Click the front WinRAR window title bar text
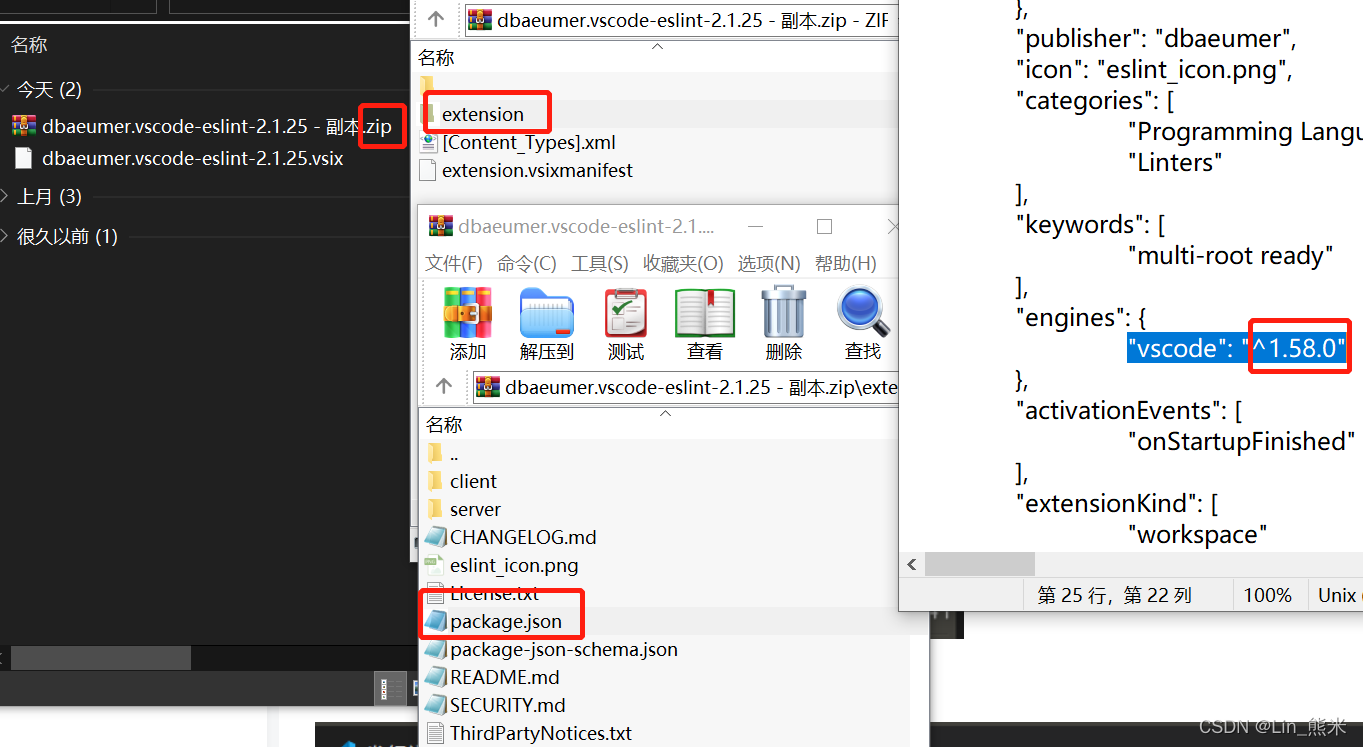This screenshot has width=1363, height=747. [586, 226]
